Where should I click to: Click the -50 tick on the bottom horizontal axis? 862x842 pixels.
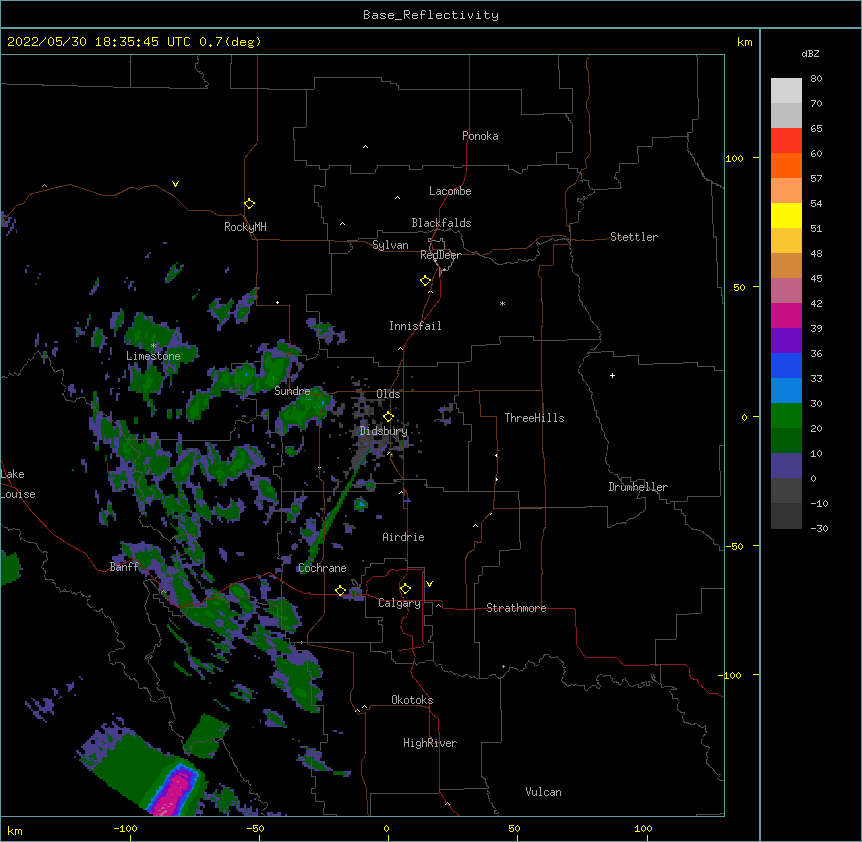pyautogui.click(x=255, y=828)
